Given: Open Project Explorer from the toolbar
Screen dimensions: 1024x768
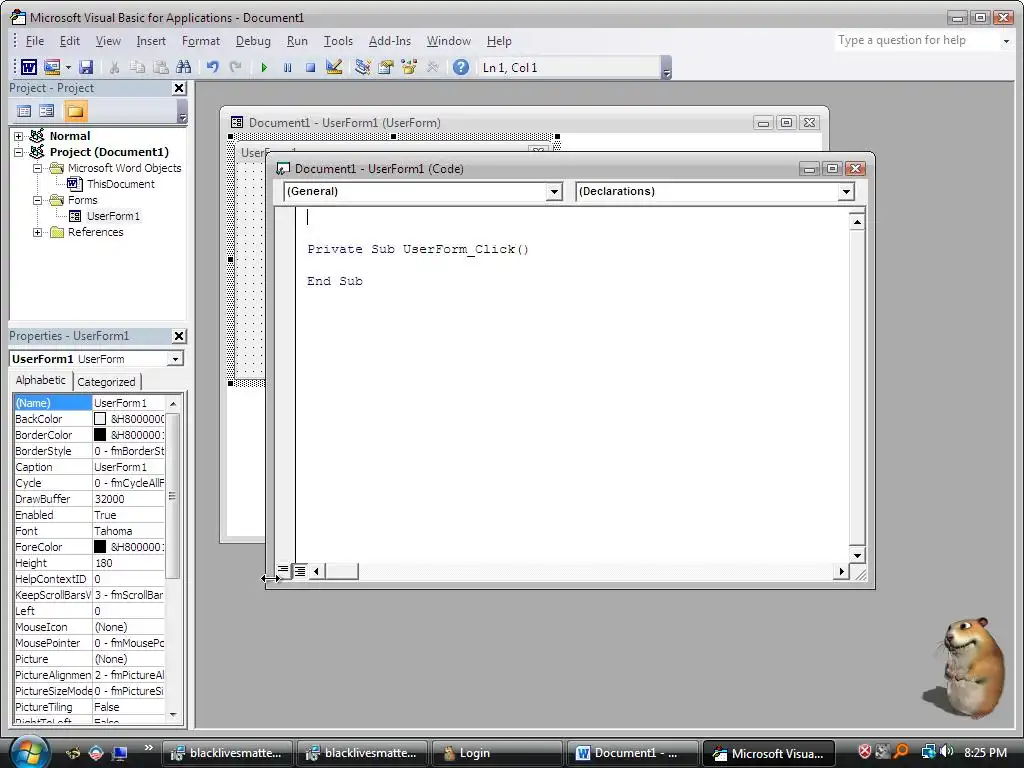Looking at the screenshot, I should (x=362, y=67).
